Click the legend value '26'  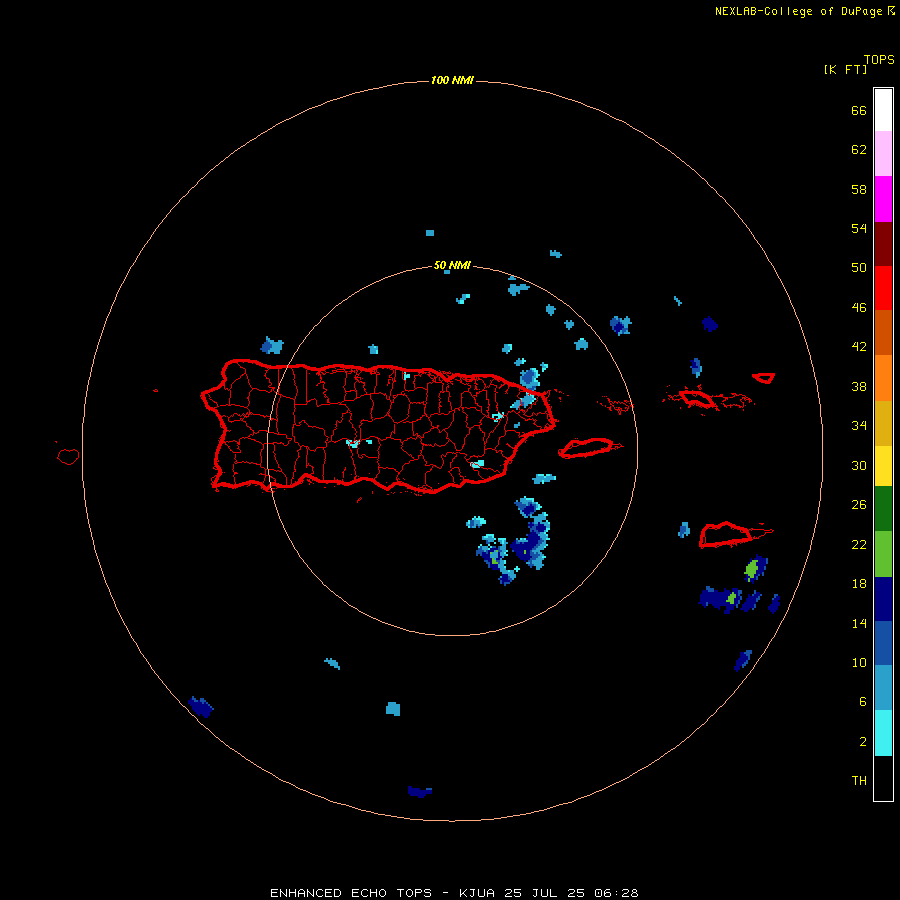(859, 505)
